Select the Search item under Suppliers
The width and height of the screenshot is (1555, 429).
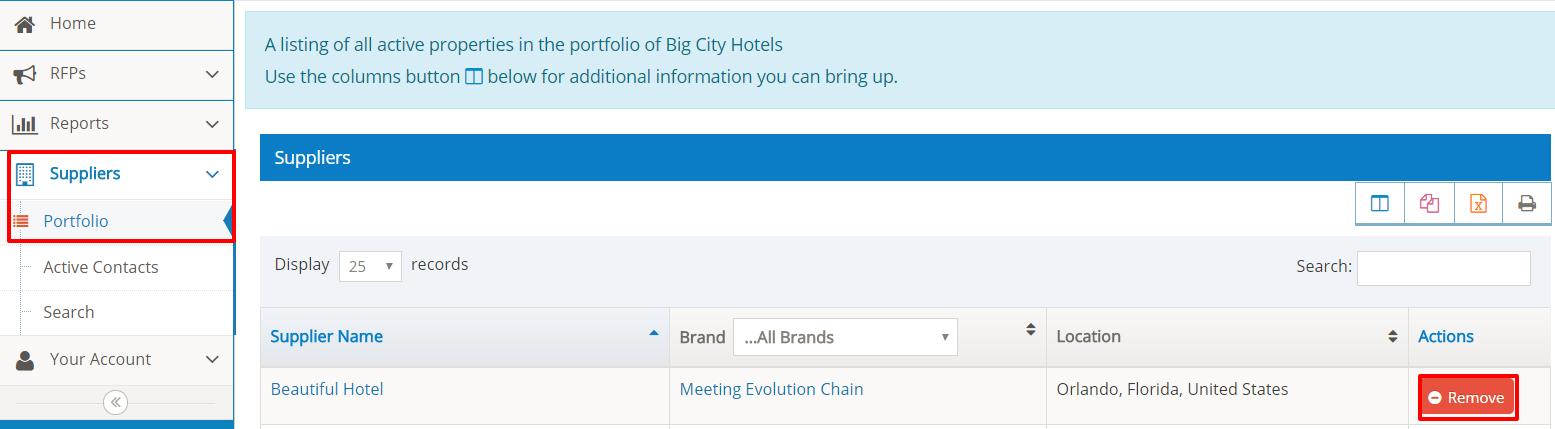69,312
